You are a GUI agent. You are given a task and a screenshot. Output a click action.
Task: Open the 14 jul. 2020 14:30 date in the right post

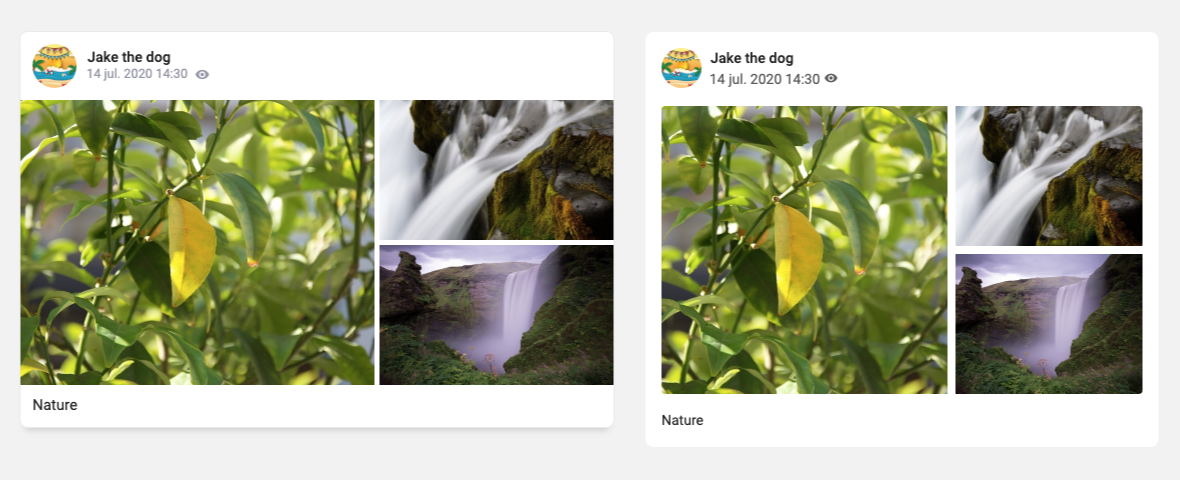click(x=765, y=79)
